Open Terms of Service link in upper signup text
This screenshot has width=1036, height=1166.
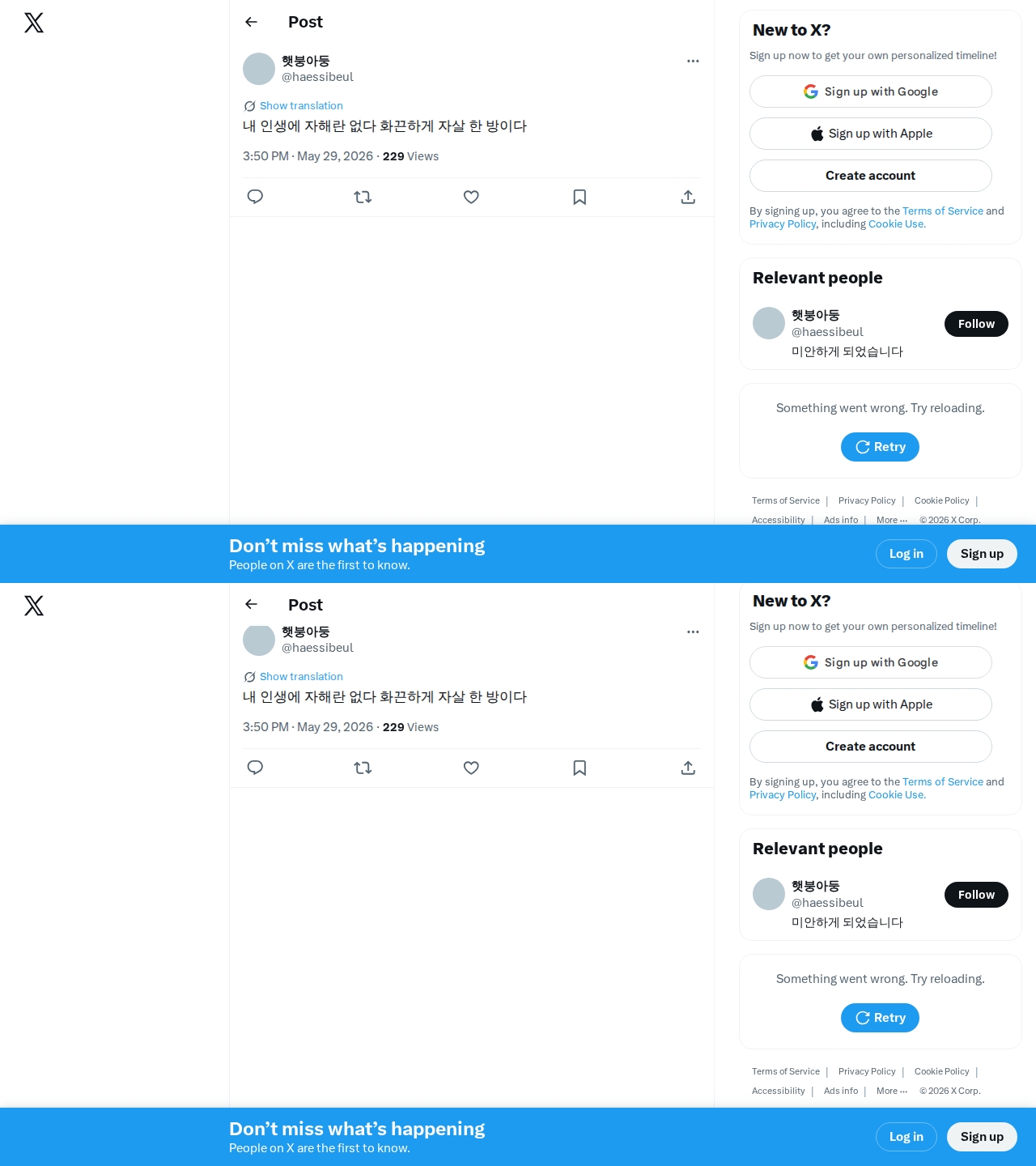coord(943,211)
